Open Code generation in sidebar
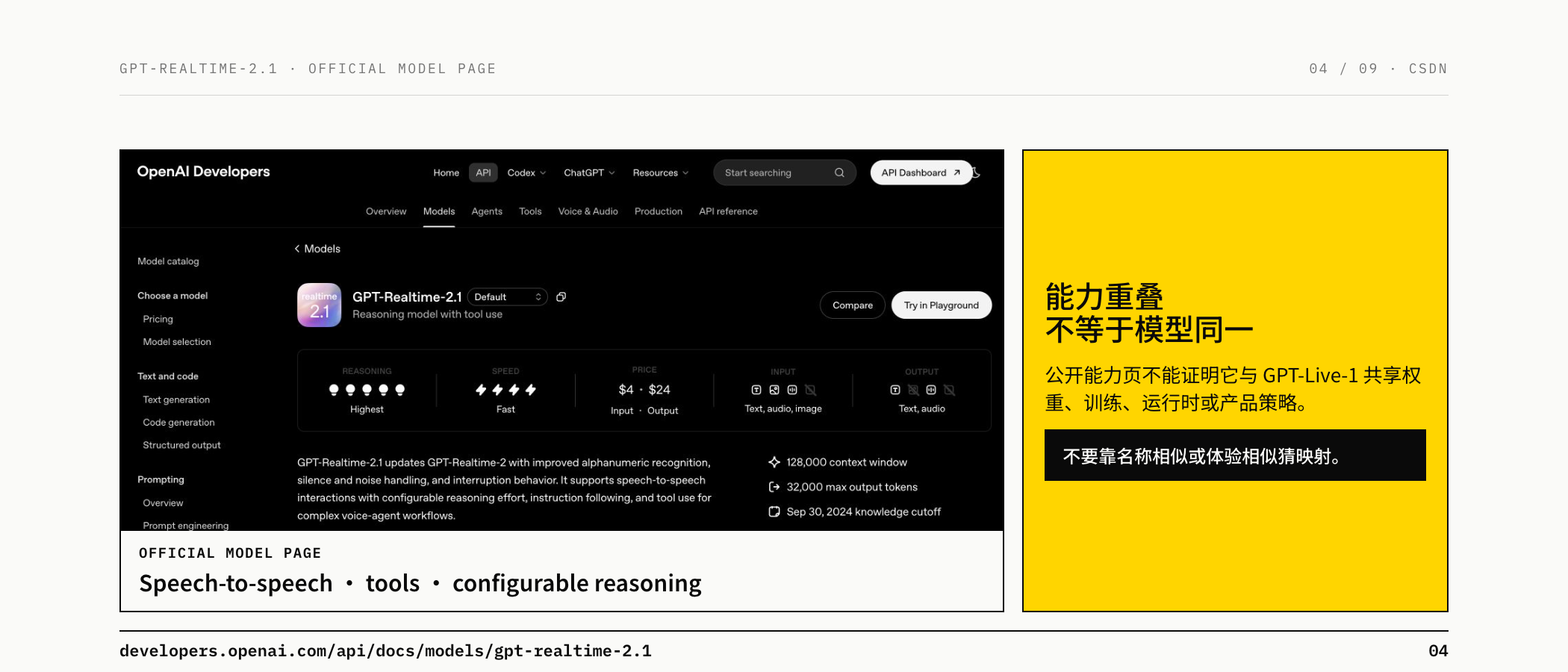1568x672 pixels. pyautogui.click(x=178, y=422)
